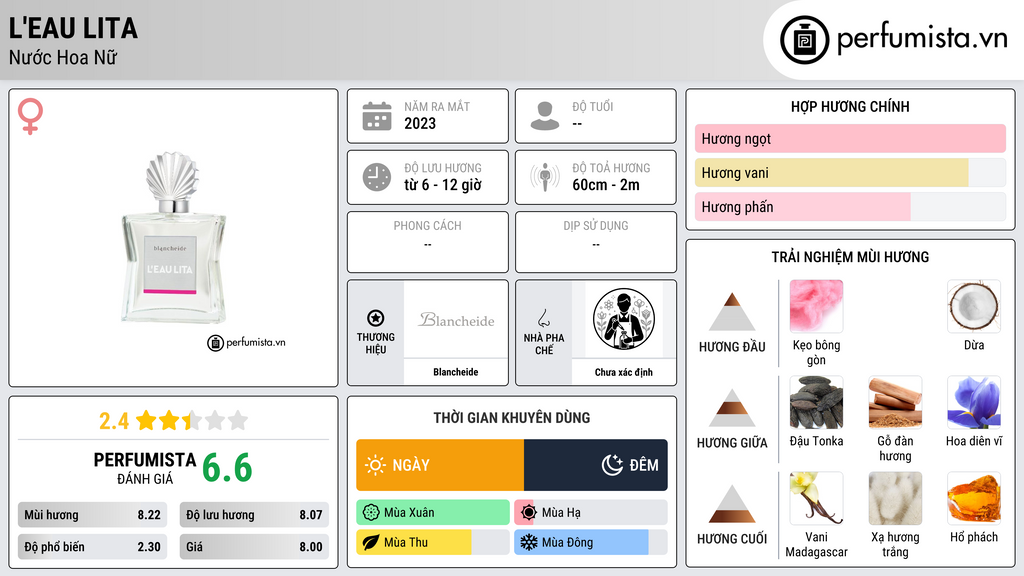Click the Blancheide brand logo
This screenshot has height=576, width=1024.
pyautogui.click(x=456, y=319)
